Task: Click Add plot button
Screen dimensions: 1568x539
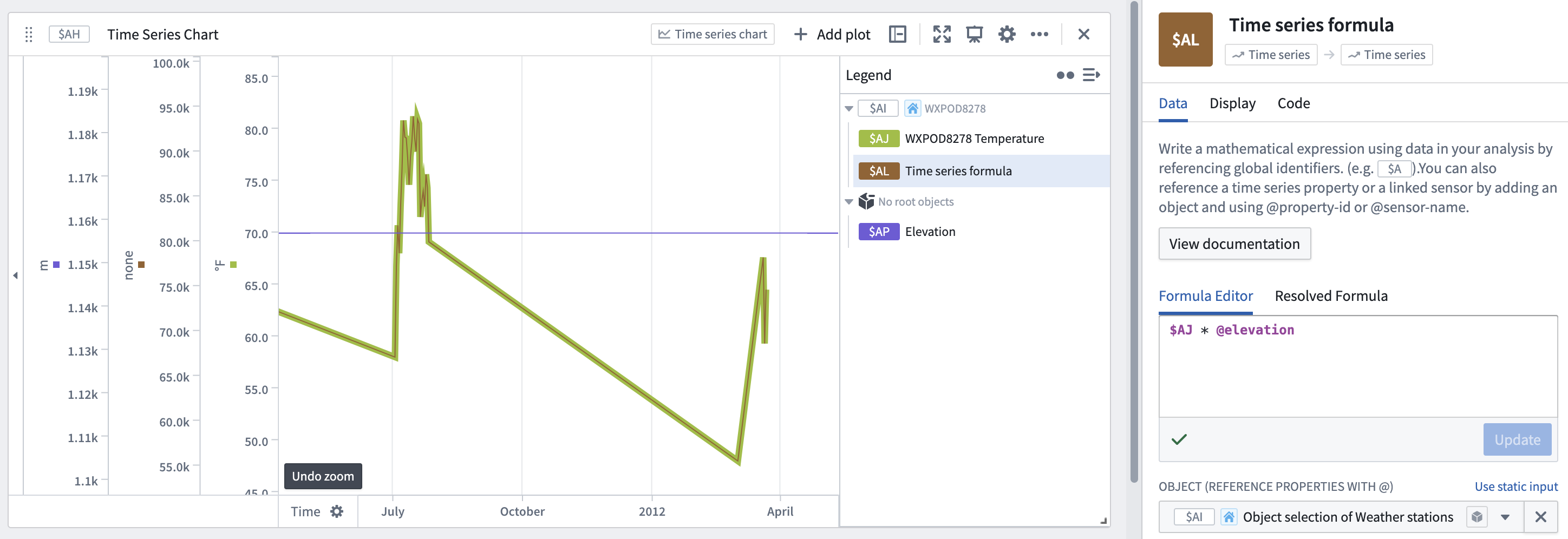Action: point(832,34)
